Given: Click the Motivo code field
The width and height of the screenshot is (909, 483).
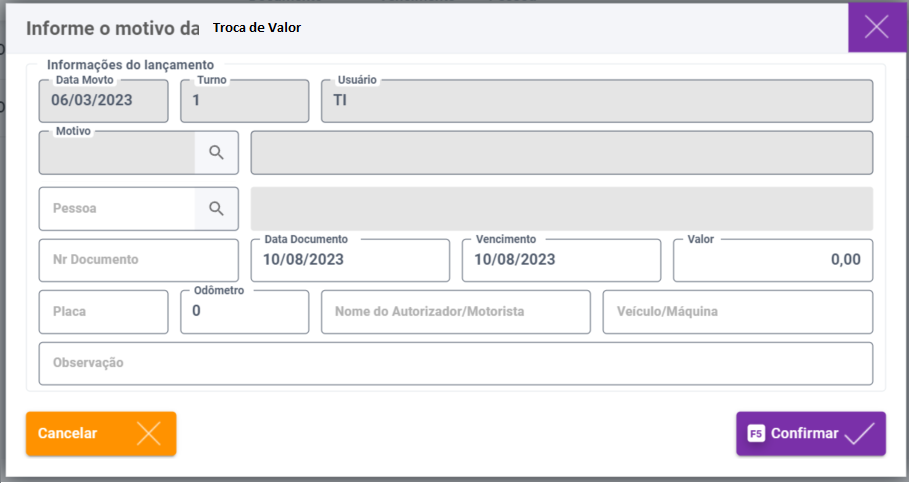Looking at the screenshot, I should pos(117,152).
